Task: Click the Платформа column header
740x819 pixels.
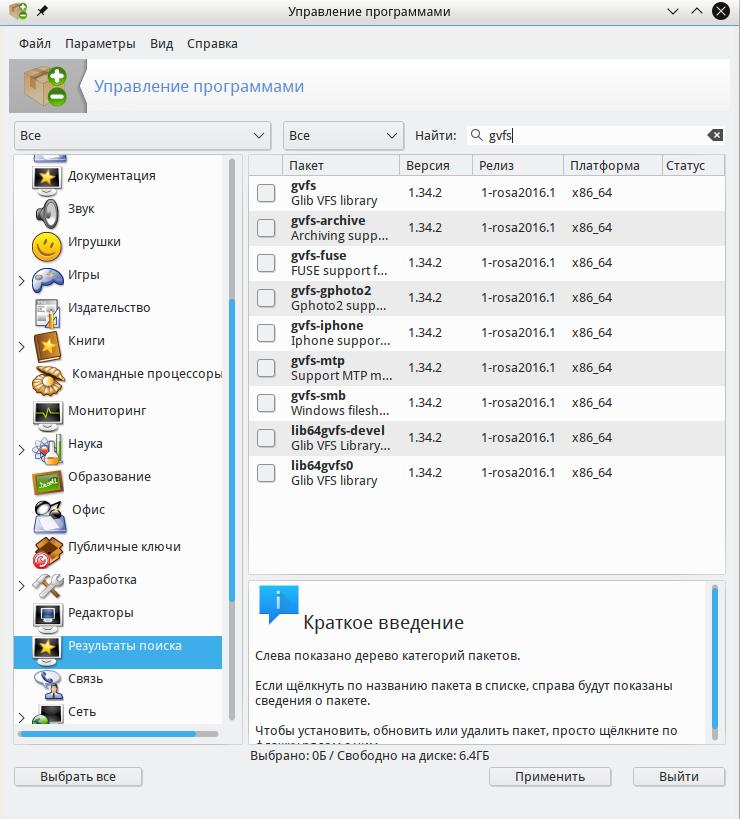Action: tap(613, 166)
